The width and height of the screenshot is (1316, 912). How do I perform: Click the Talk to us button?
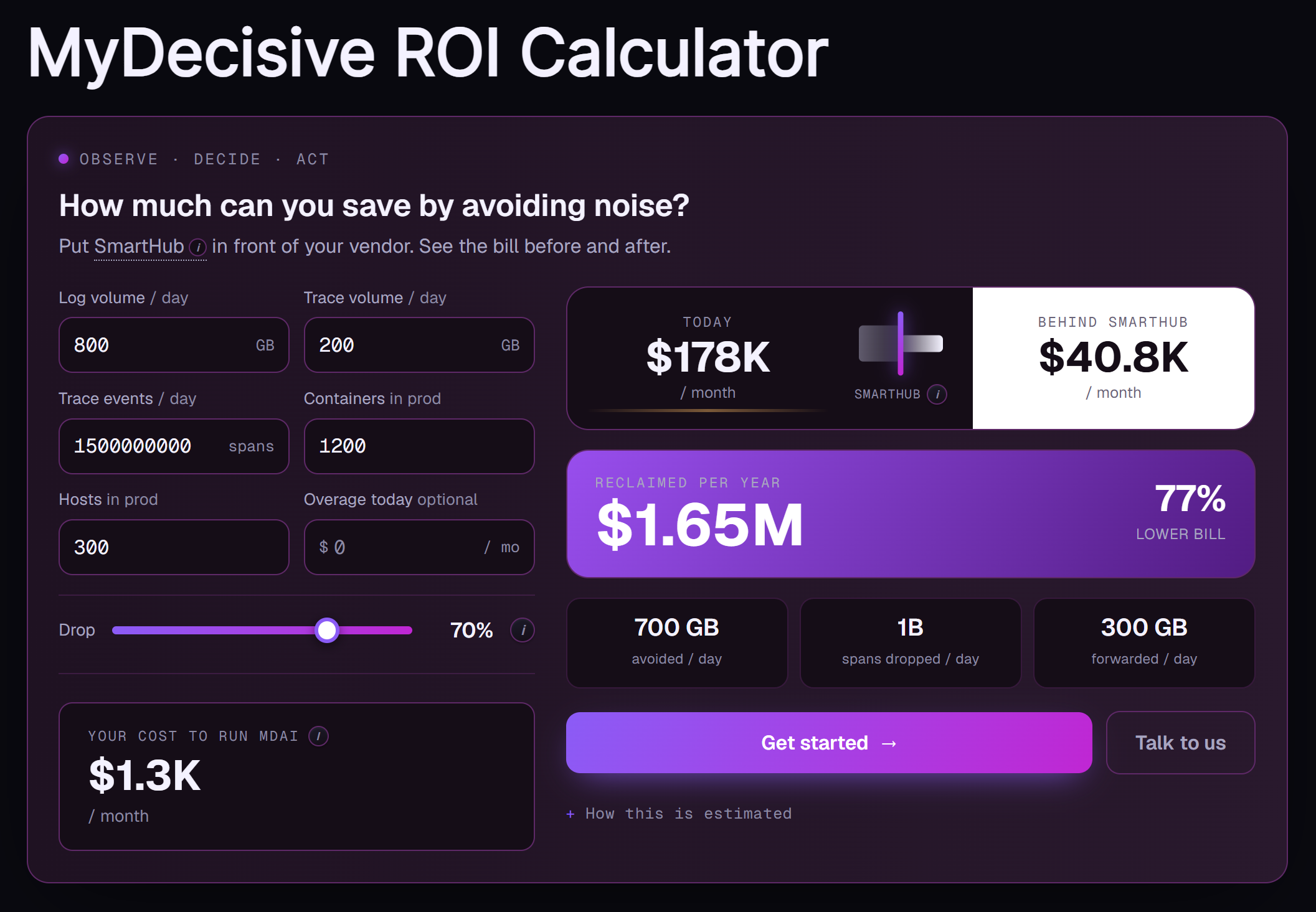coord(1180,743)
